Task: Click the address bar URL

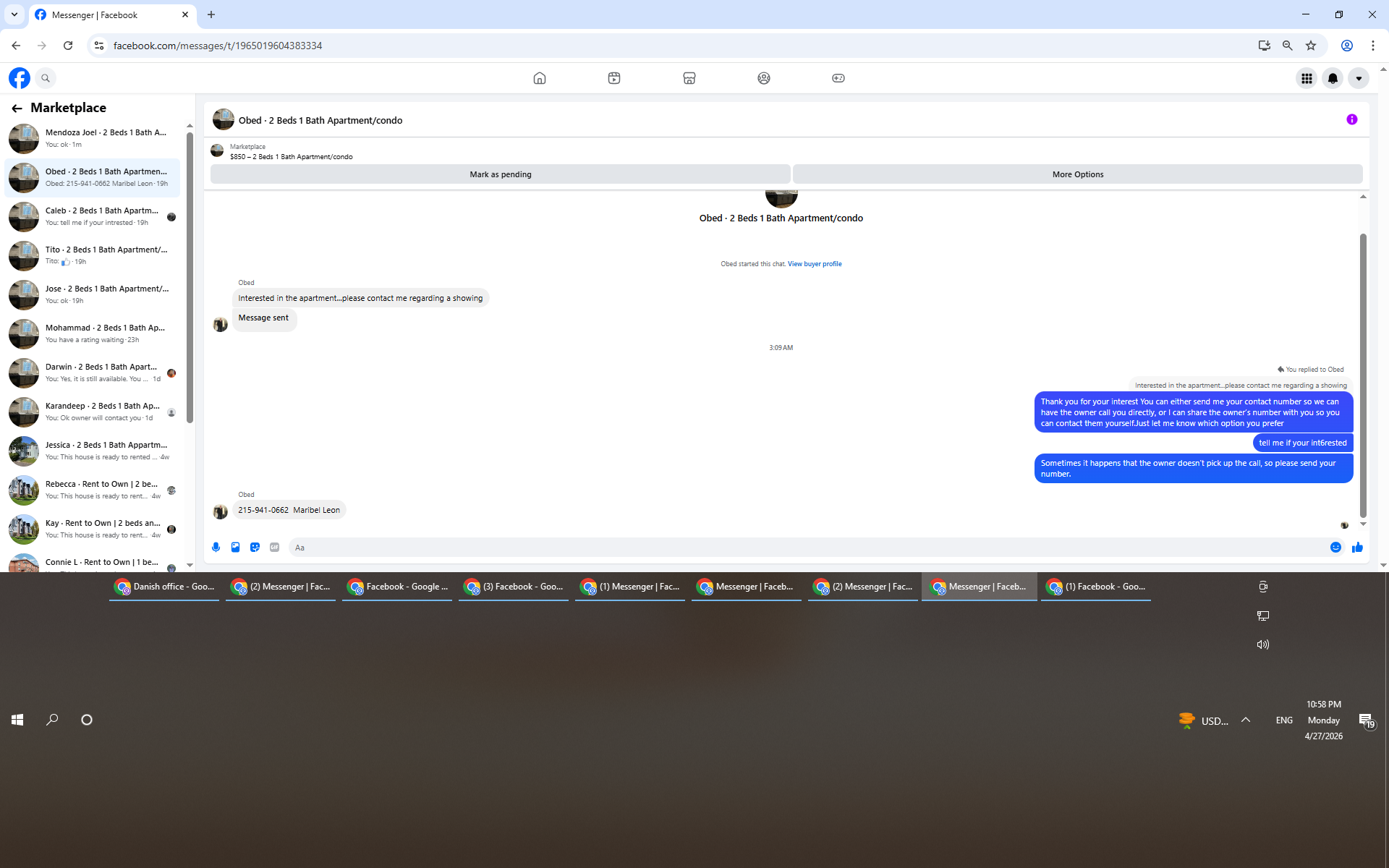Action: [218, 46]
